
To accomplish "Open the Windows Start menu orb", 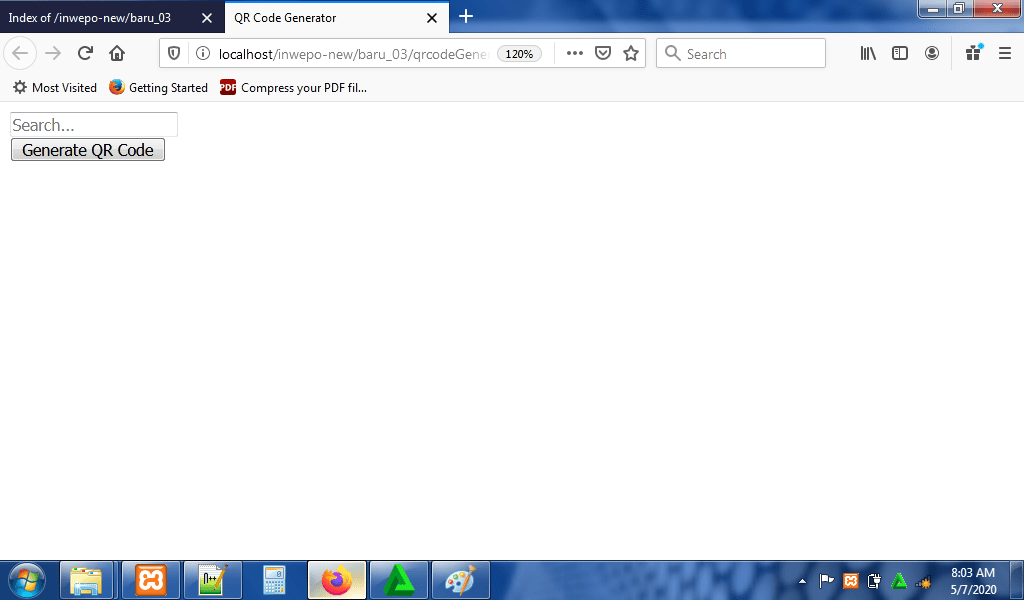I will (x=27, y=580).
